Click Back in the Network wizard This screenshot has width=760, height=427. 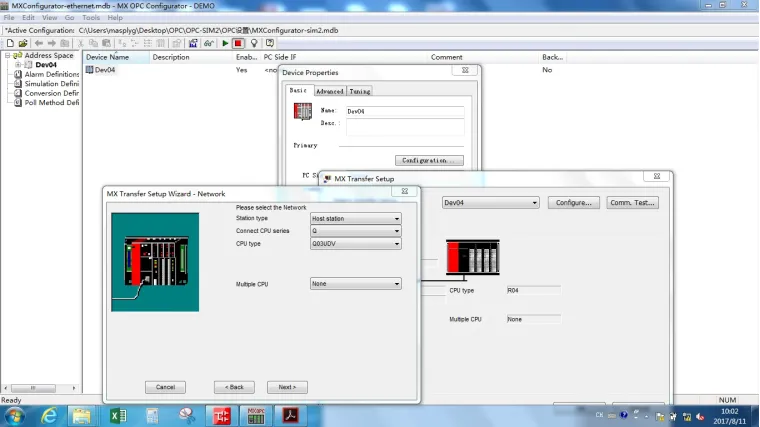pos(234,387)
